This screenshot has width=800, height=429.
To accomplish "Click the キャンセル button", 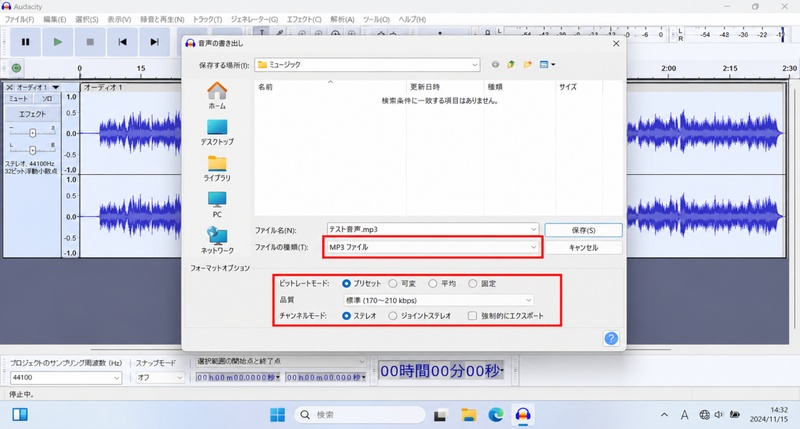I will click(583, 247).
